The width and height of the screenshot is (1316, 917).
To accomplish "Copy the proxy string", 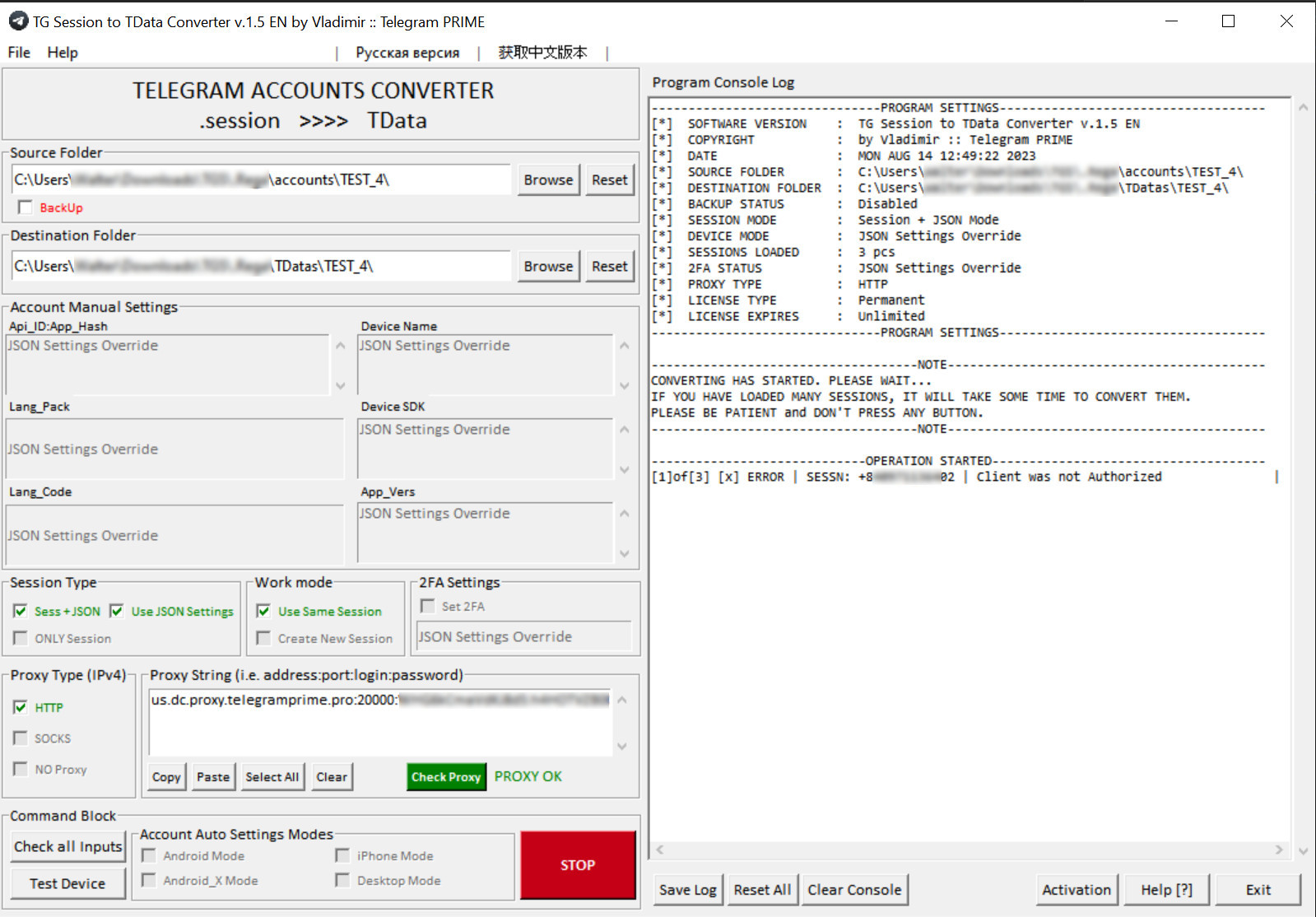I will [166, 777].
